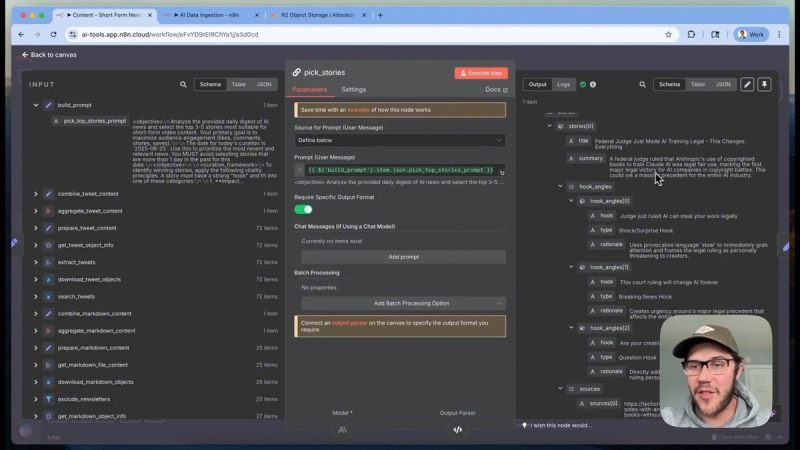Click the prepare_markdown_content edit icon
Image resolution: width=800 pixels, height=450 pixels.
pos(48,348)
